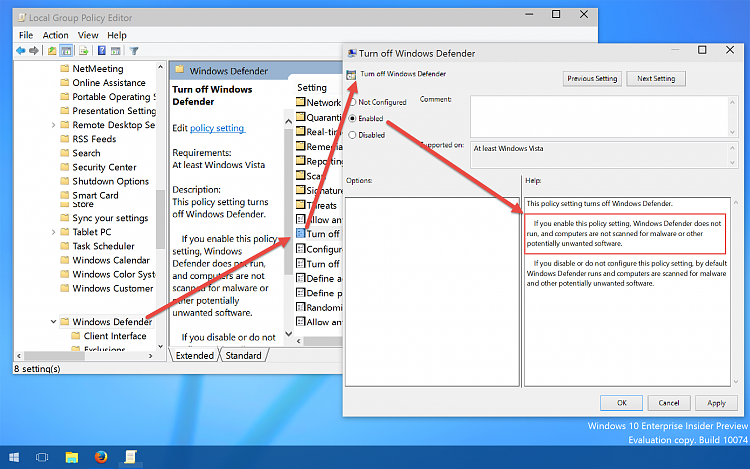Select Smart Card tree item
Image resolution: width=750 pixels, height=469 pixels.
(95, 195)
